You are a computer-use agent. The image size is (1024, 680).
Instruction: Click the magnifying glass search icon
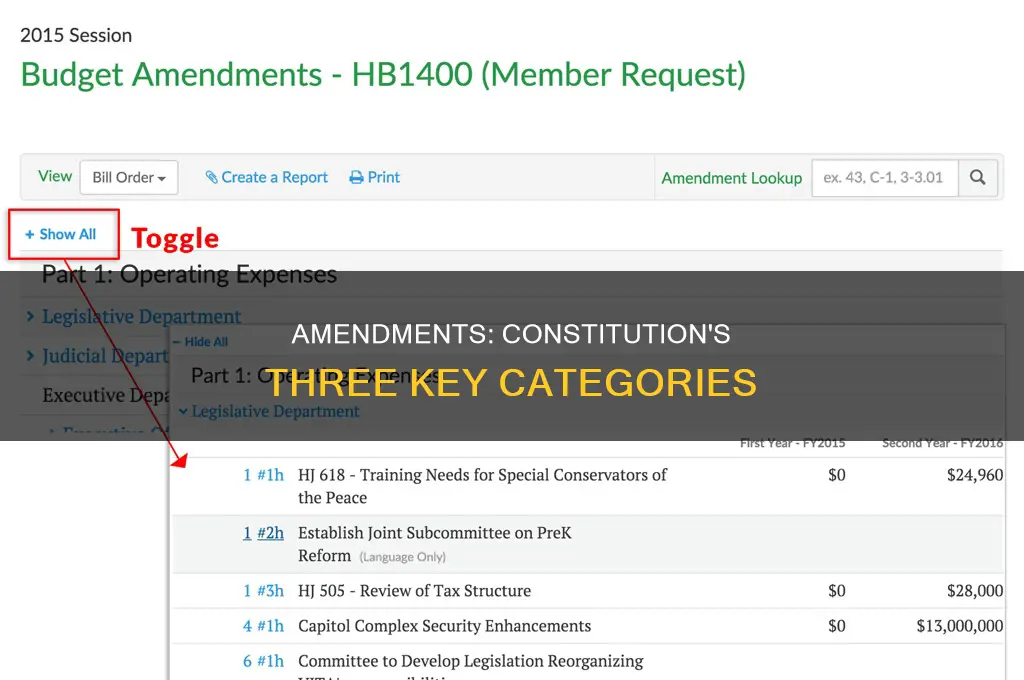pyautogui.click(x=978, y=177)
